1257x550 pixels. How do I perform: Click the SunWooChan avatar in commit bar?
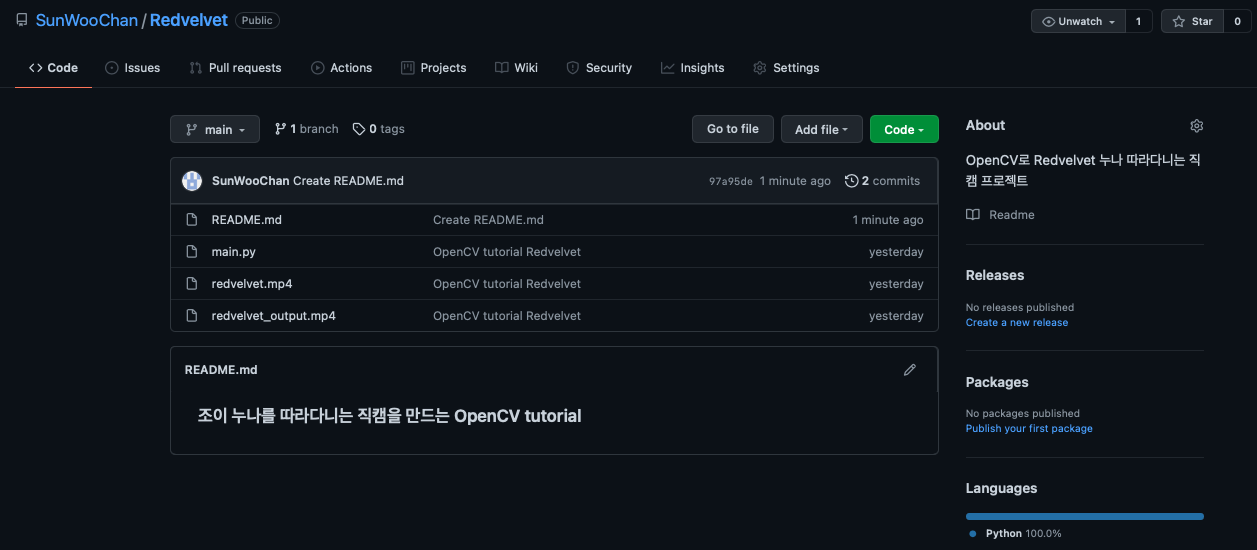192,181
